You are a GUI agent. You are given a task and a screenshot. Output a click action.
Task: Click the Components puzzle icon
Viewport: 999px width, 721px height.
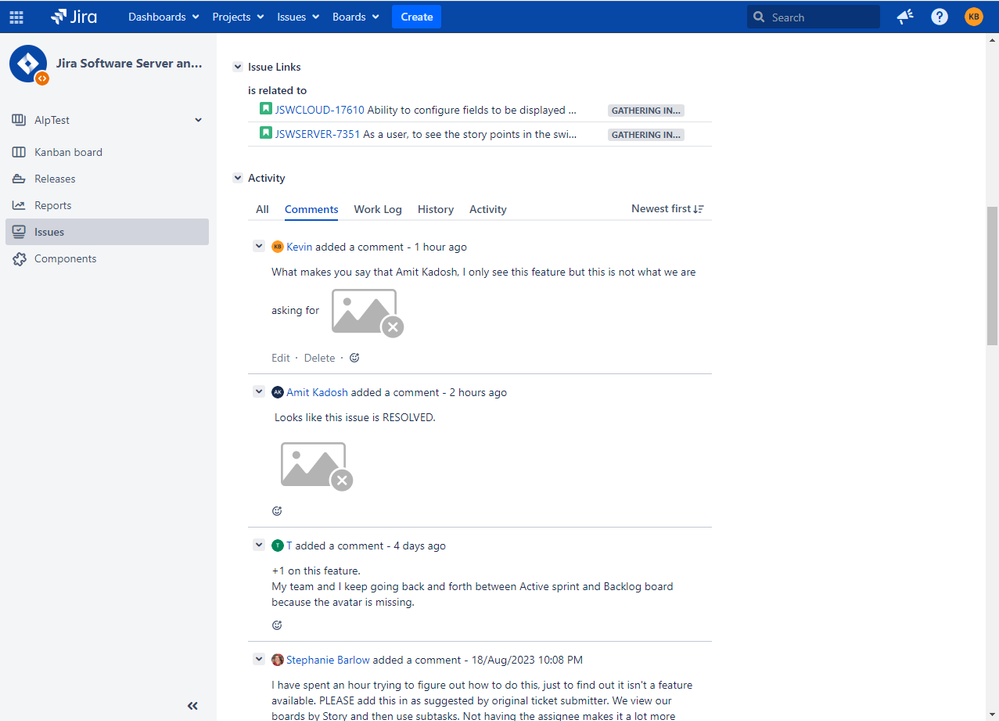pyautogui.click(x=19, y=259)
